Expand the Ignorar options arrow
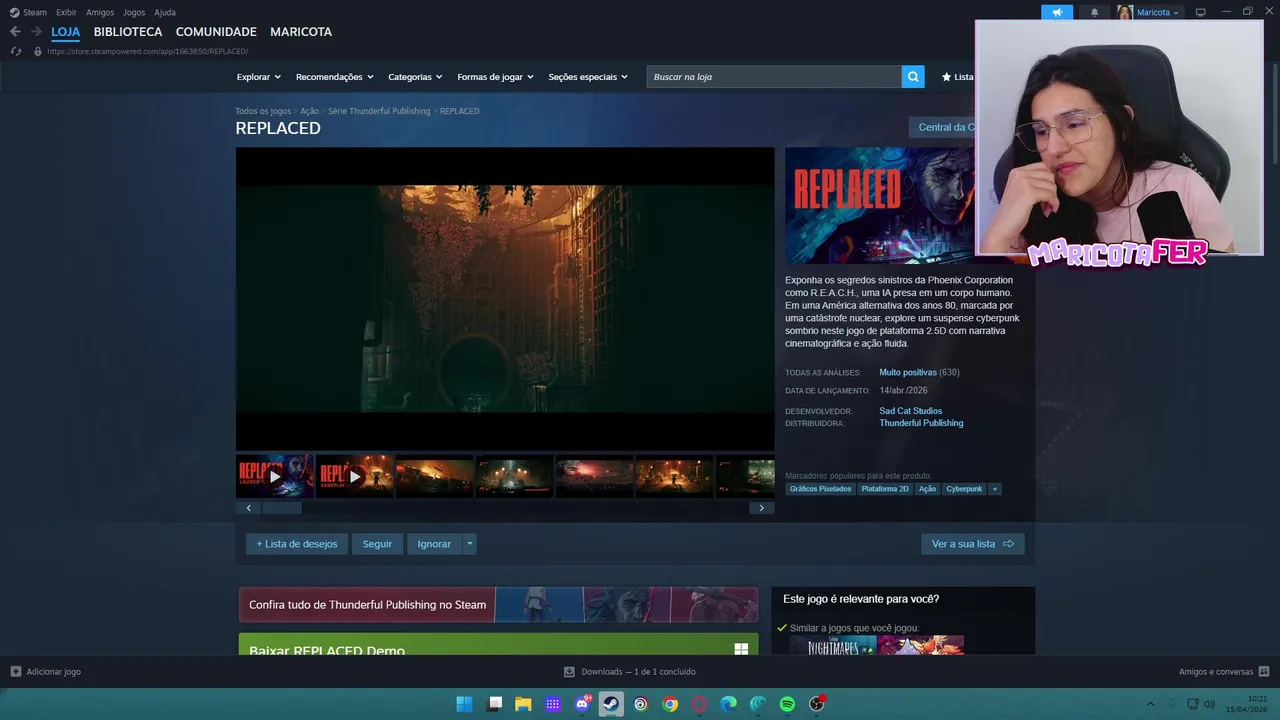 tap(469, 544)
